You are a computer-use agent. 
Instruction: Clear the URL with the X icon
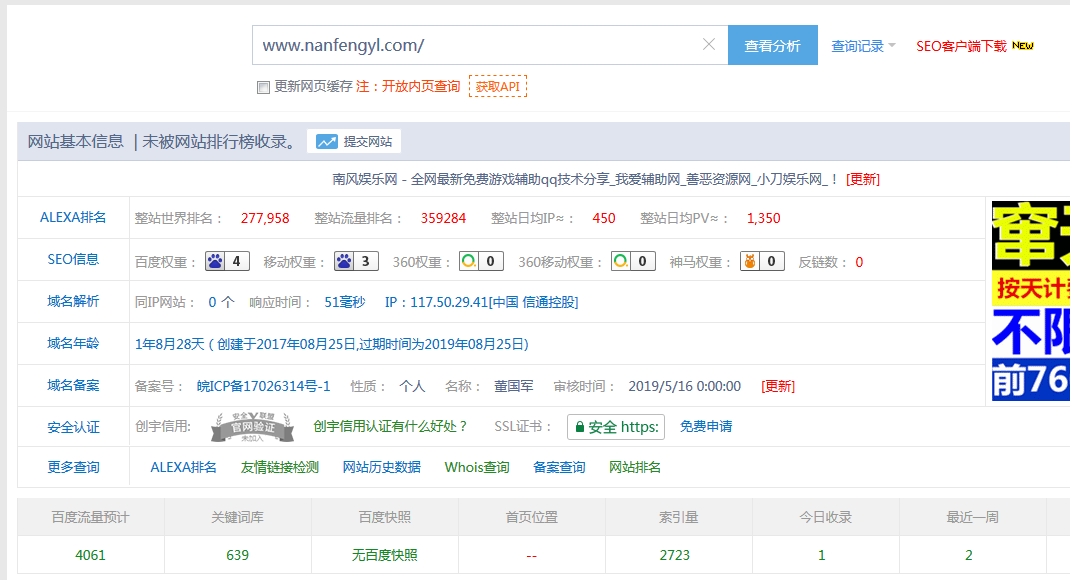coord(709,44)
